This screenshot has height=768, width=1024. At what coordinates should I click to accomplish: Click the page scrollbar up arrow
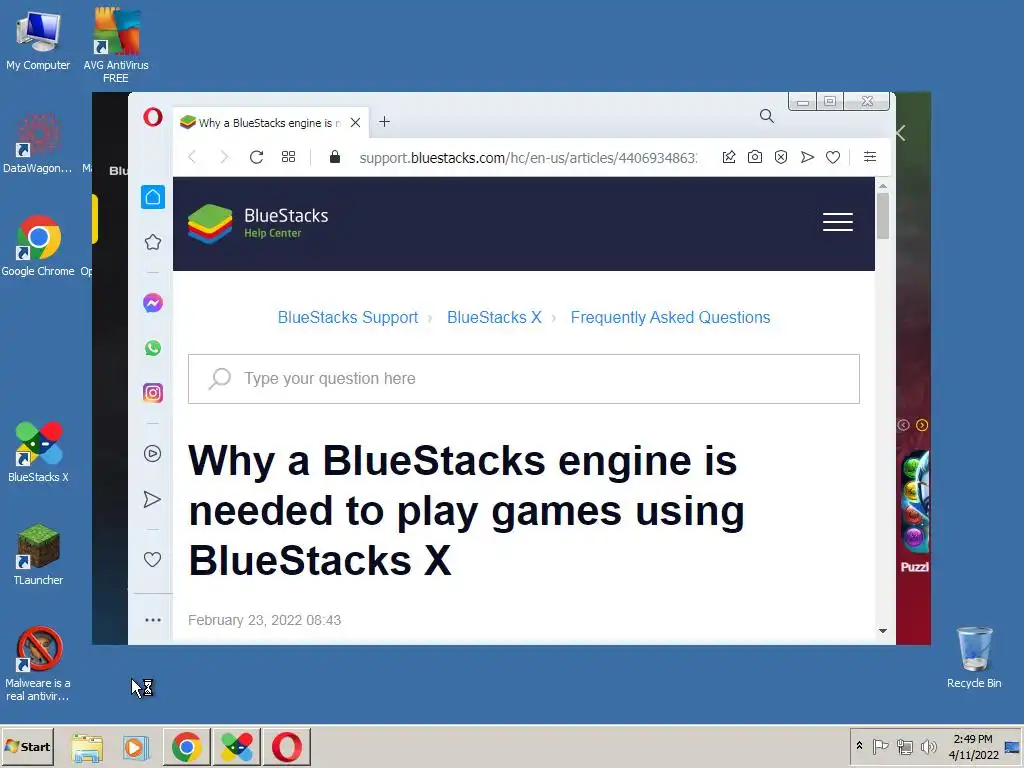click(x=883, y=186)
